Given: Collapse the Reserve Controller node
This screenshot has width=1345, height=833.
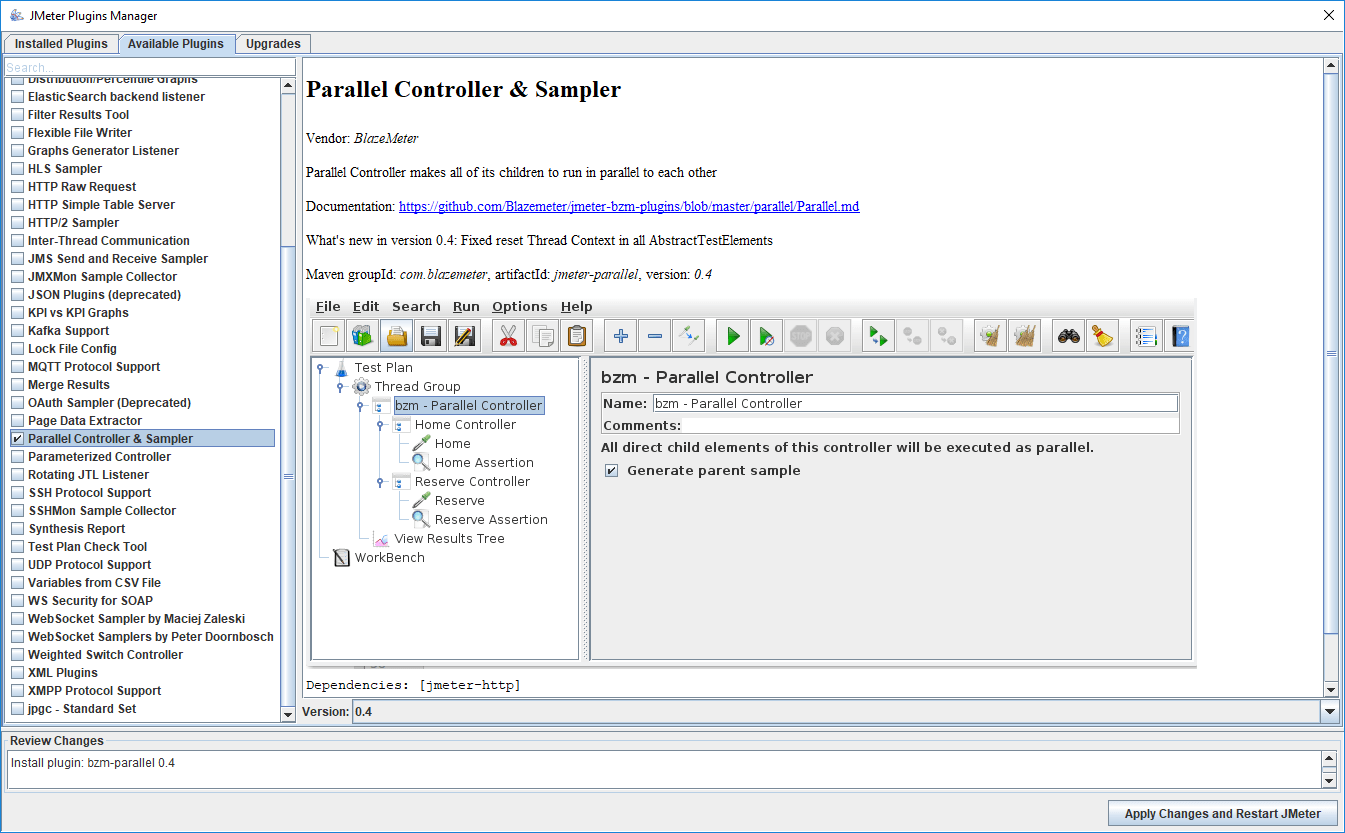Looking at the screenshot, I should click(379, 481).
